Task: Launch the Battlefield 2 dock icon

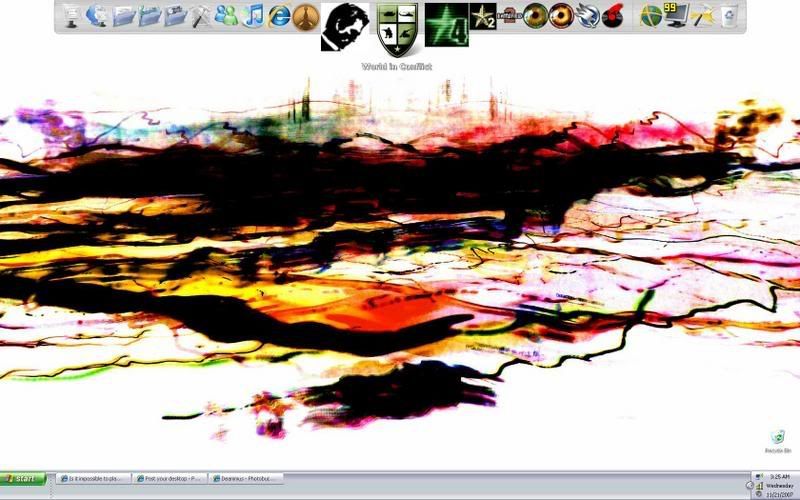Action: click(x=509, y=16)
